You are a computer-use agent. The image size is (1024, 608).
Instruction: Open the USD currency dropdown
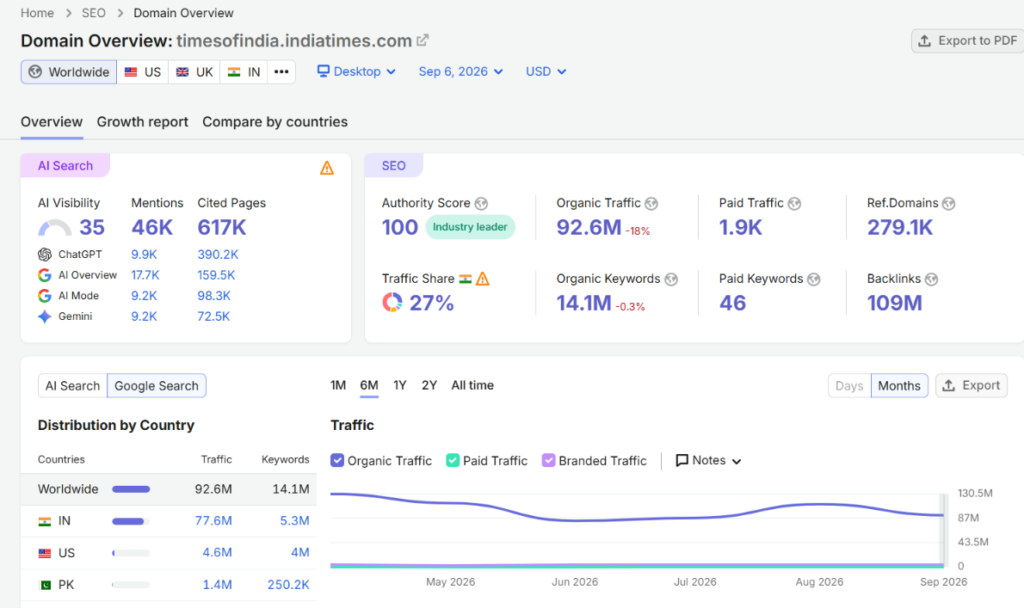(546, 72)
